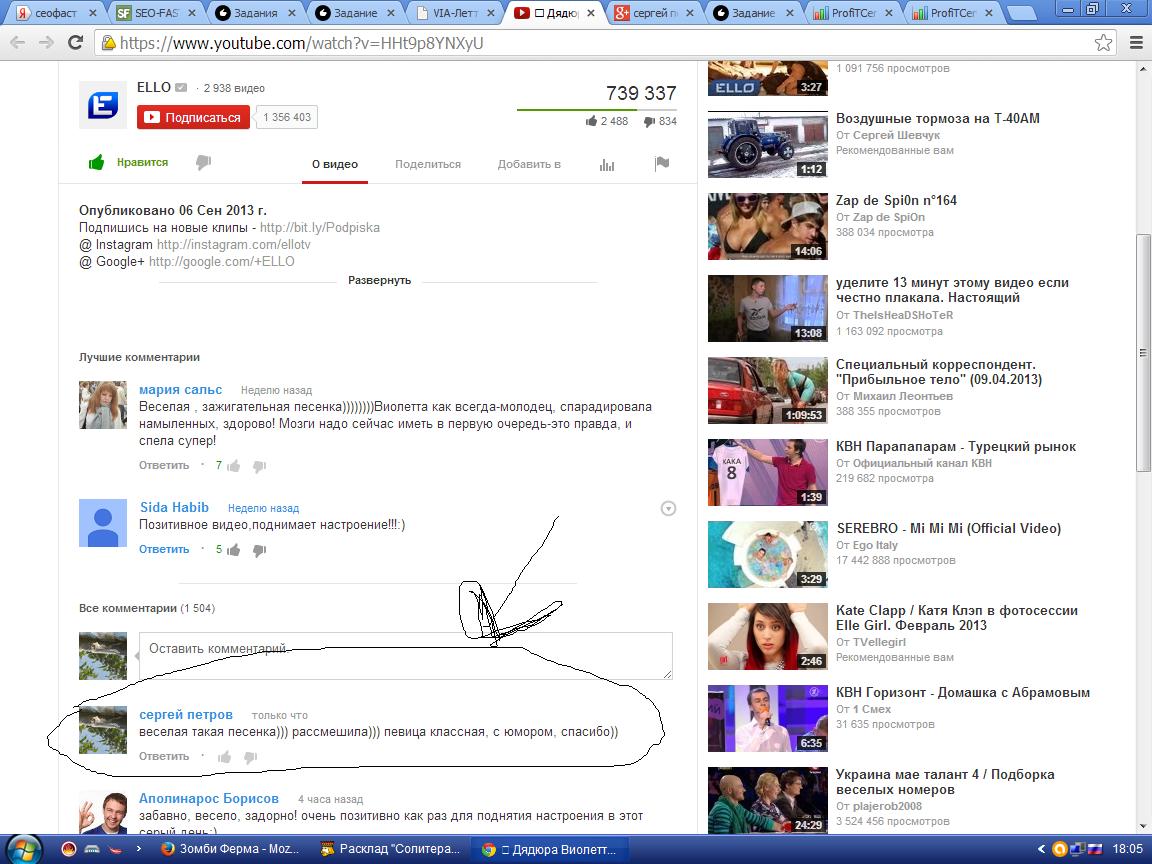Image resolution: width=1152 pixels, height=864 pixels.
Task: Switch to the сергей Google+ browser tab
Action: [654, 12]
